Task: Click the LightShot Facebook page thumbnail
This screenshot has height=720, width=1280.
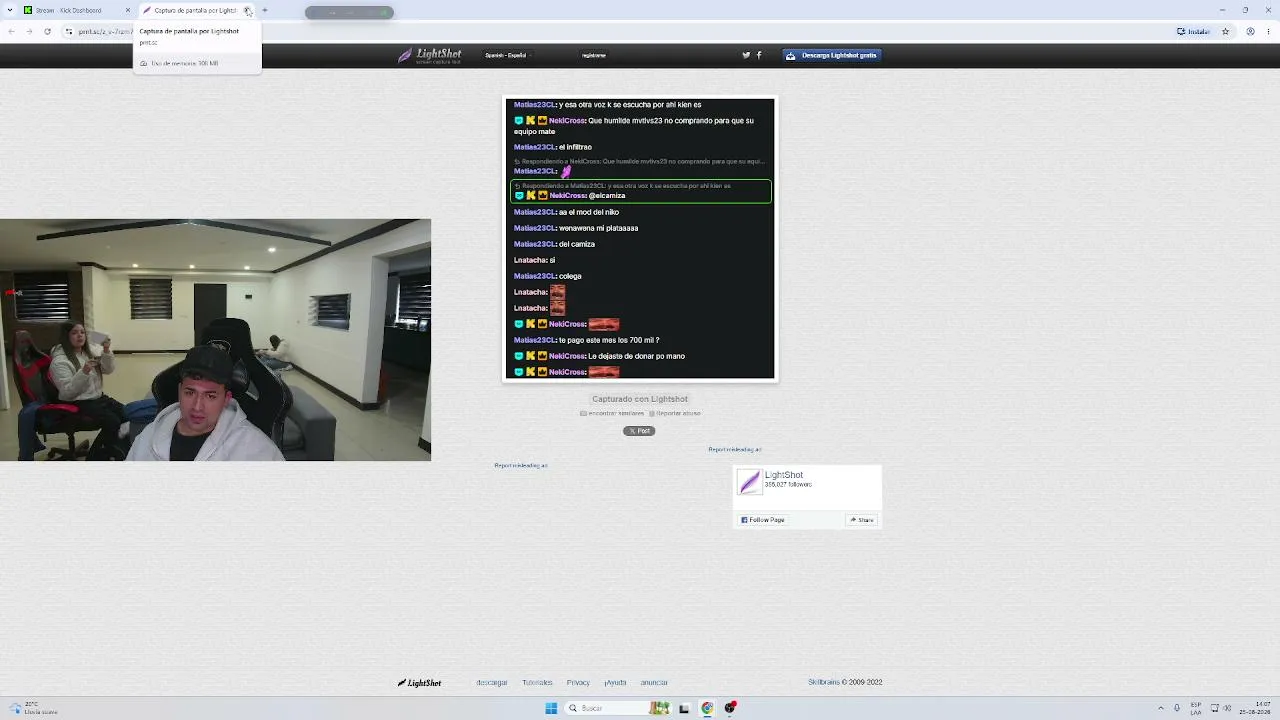Action: pos(749,482)
